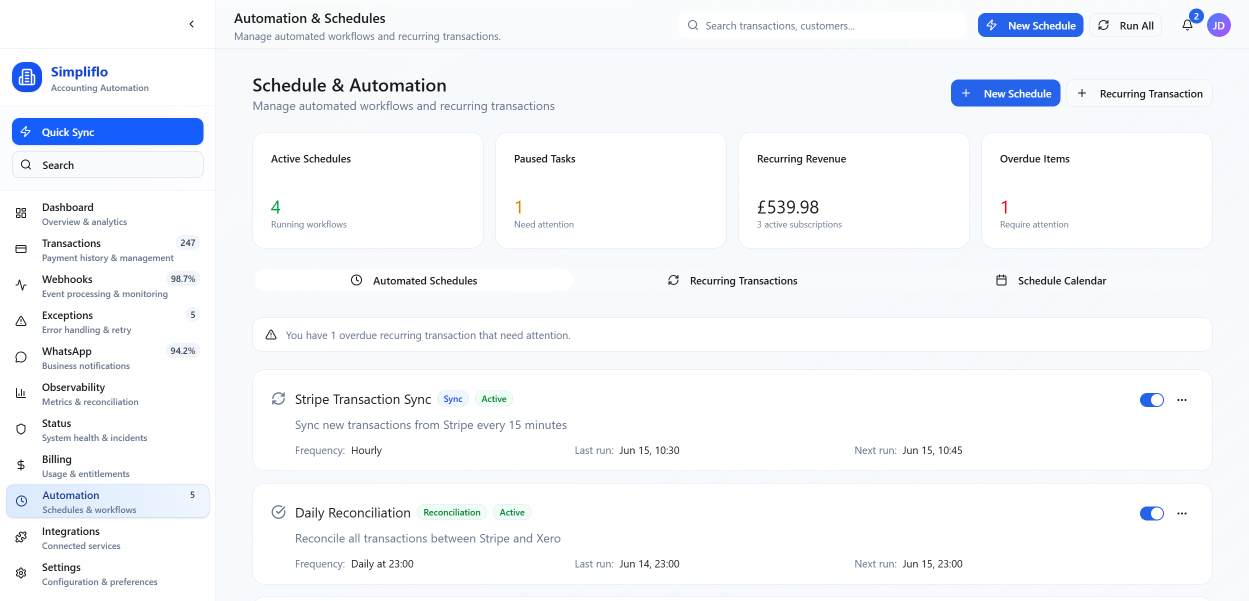
Task: Disable the Stripe Transaction Sync schedule
Action: click(x=1152, y=399)
